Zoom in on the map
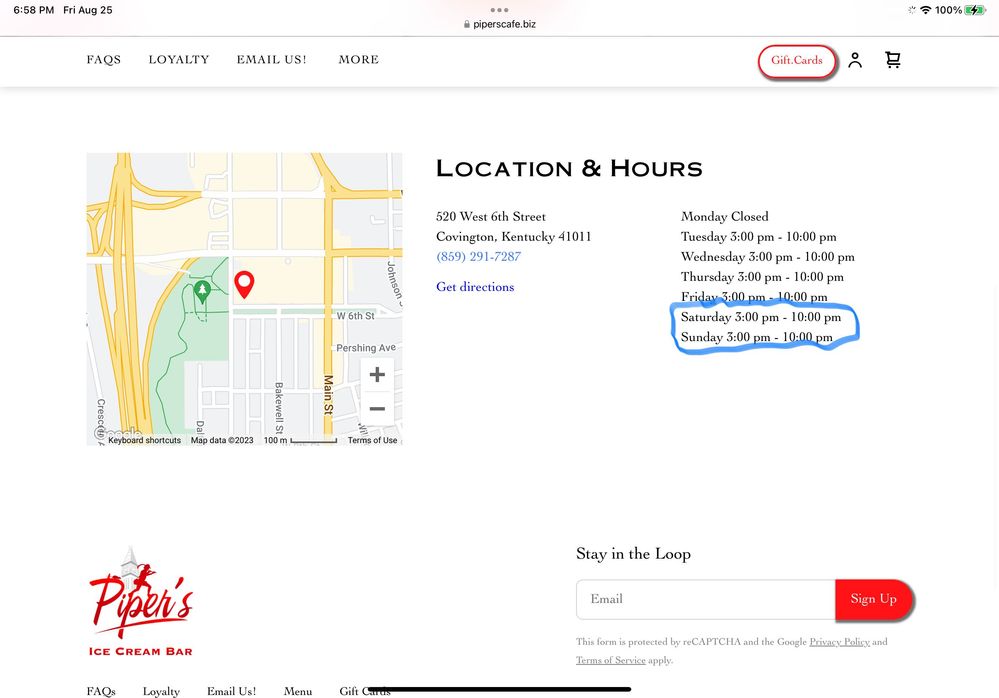This screenshot has height=698, width=999. [x=377, y=375]
